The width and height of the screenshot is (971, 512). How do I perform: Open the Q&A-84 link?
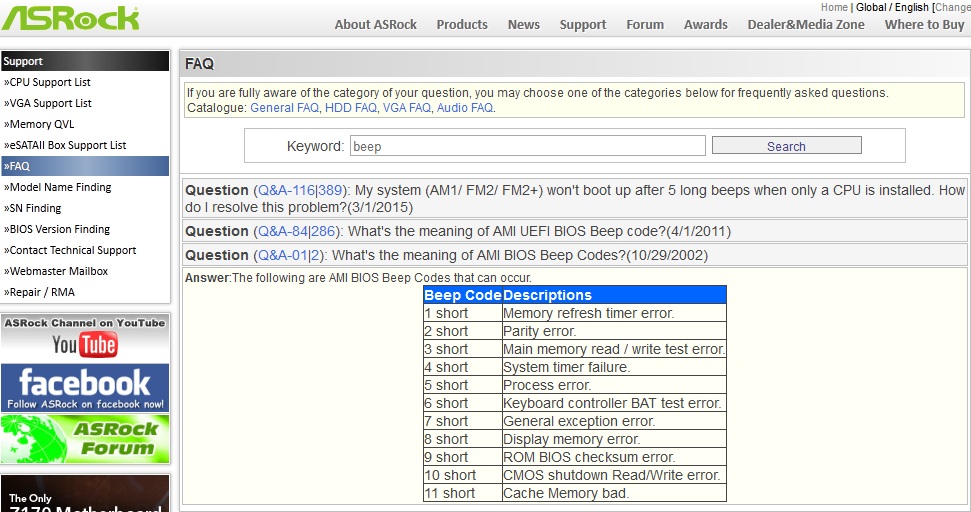click(x=282, y=232)
